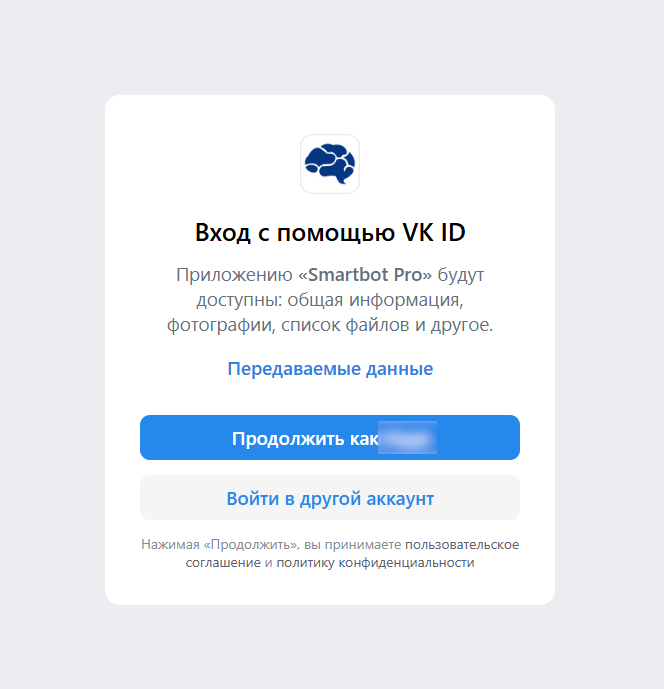Click the blurred account name on blue button
Image resolution: width=664 pixels, height=689 pixels.
(x=407, y=438)
